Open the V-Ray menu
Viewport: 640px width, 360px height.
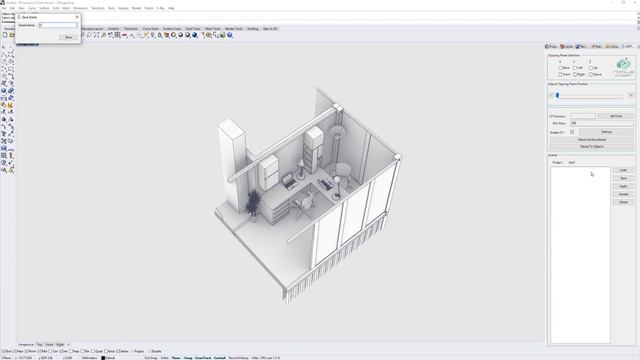click(160, 8)
